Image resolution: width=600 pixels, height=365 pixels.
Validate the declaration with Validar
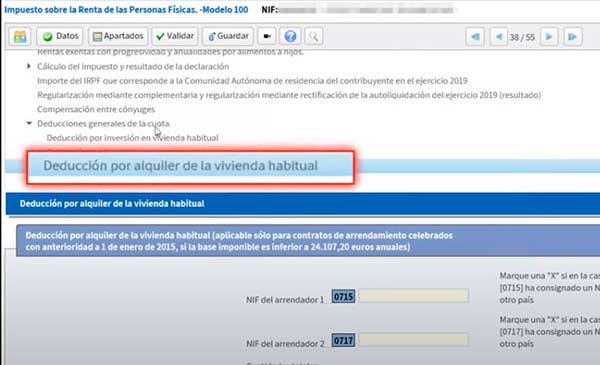click(175, 36)
